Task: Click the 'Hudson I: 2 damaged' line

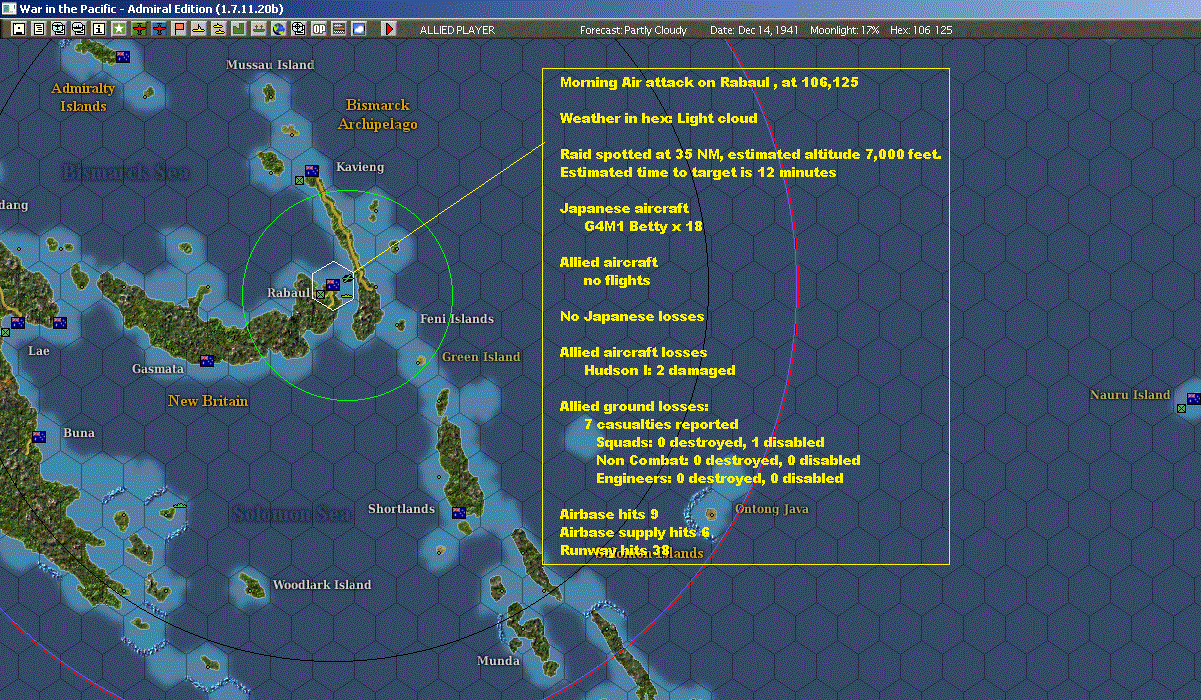Action: tap(660, 370)
